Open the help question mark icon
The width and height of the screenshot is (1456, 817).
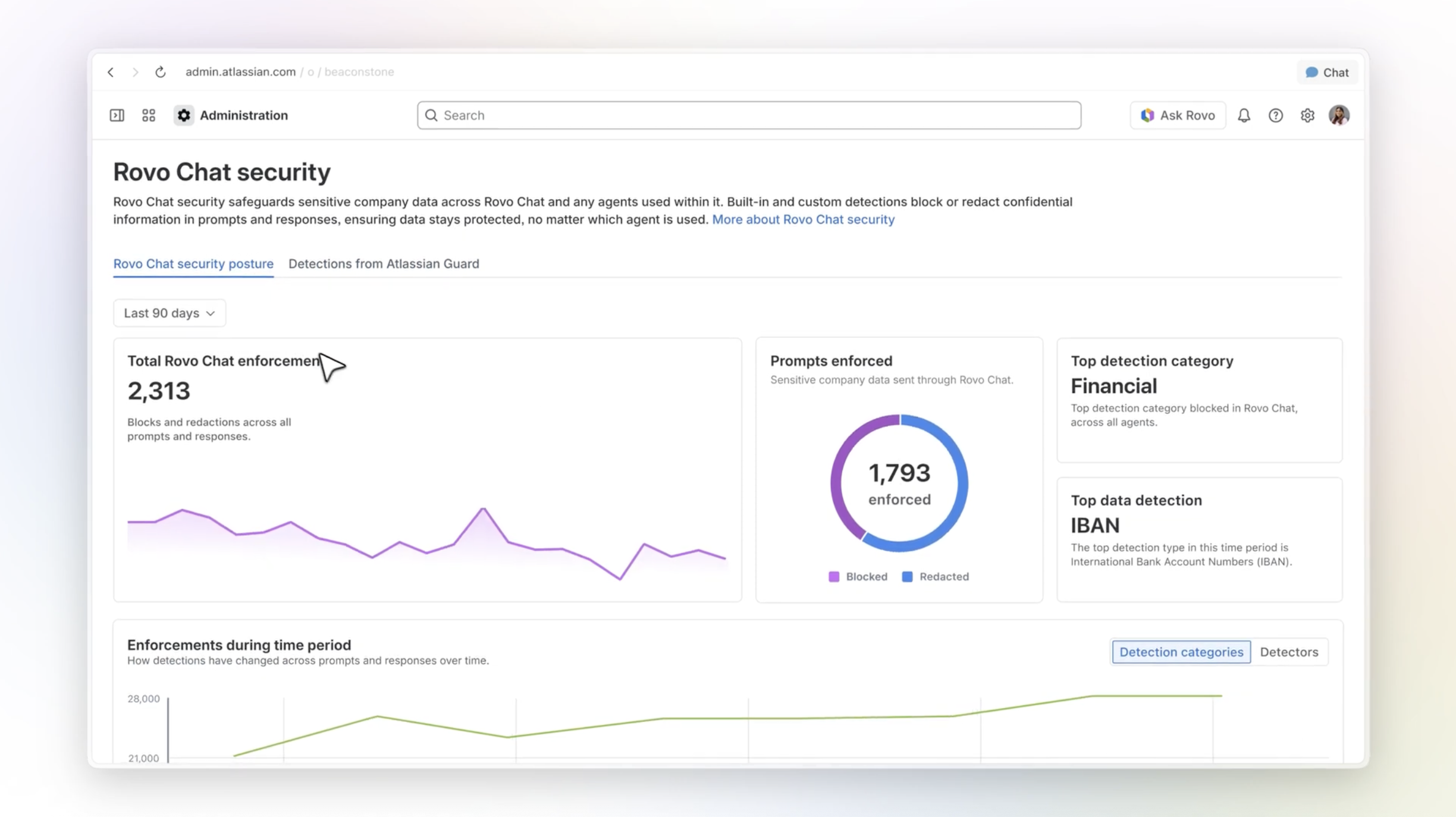point(1276,115)
